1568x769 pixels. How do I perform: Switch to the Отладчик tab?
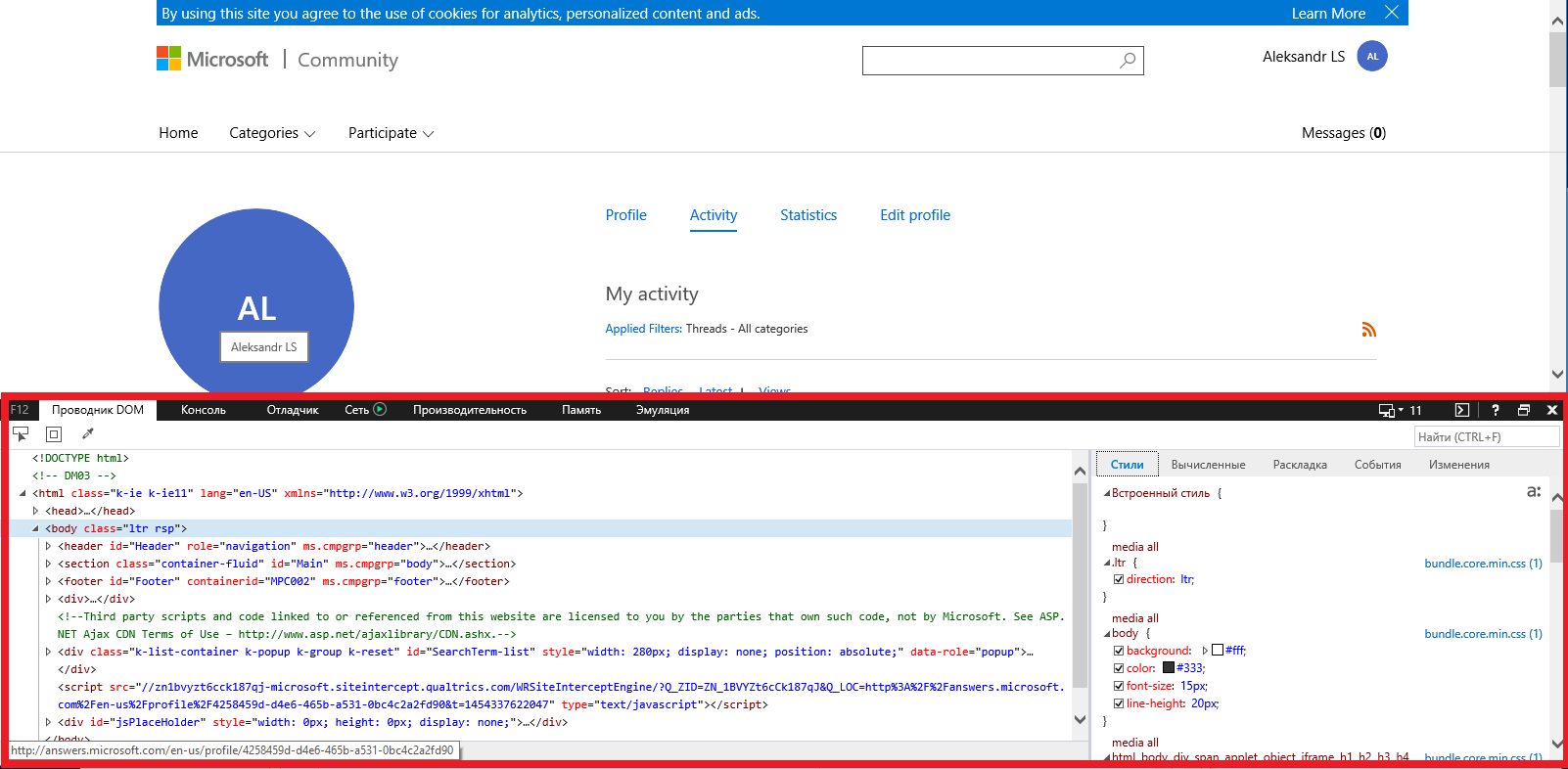[293, 410]
